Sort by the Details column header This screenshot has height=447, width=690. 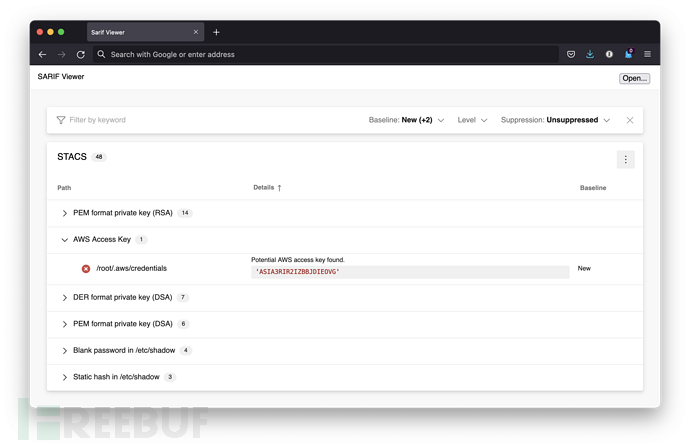pos(267,188)
